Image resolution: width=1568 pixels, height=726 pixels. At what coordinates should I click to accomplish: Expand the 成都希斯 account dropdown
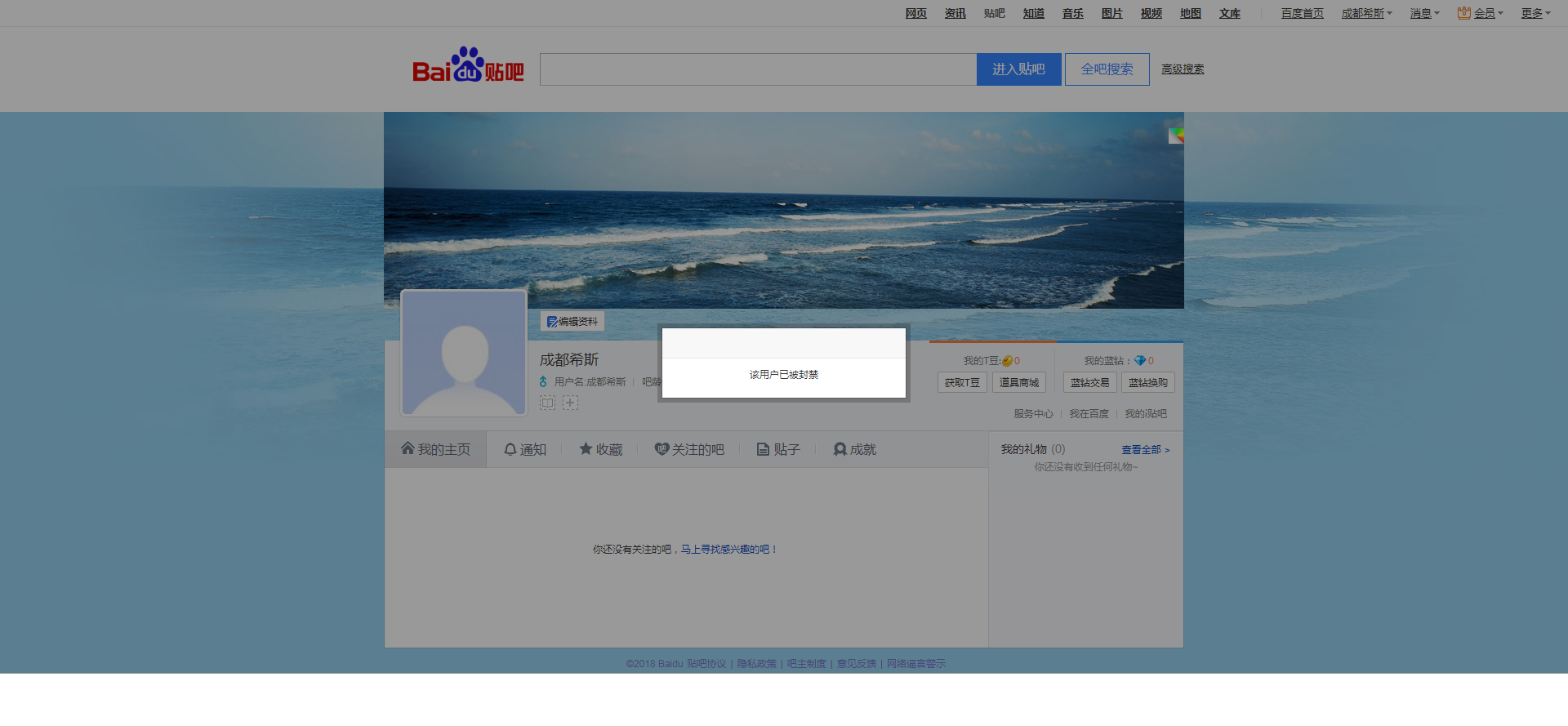click(1366, 13)
